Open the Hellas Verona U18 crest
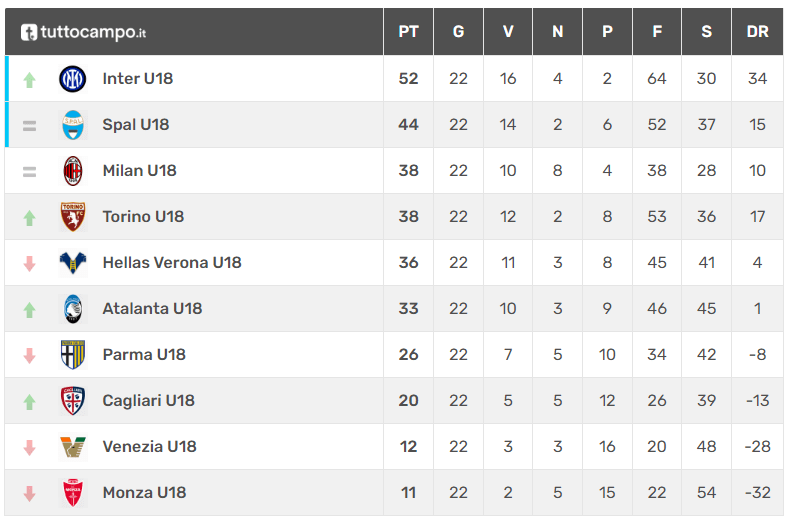 point(73,263)
